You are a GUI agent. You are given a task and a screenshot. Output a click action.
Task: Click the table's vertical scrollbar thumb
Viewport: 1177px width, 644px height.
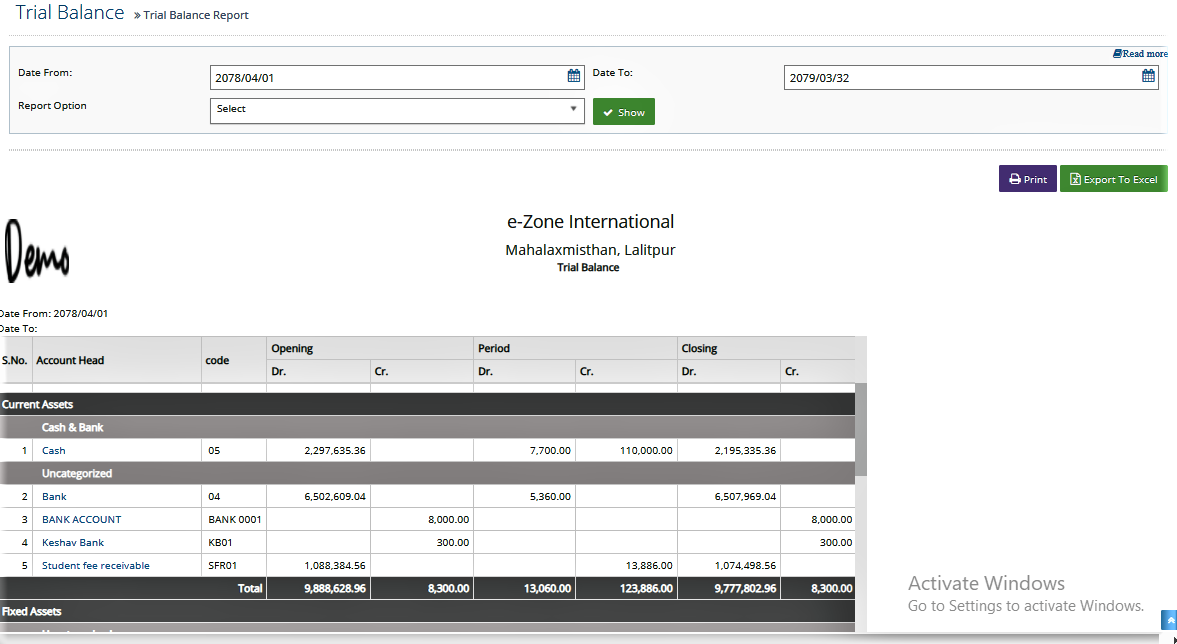click(x=861, y=429)
